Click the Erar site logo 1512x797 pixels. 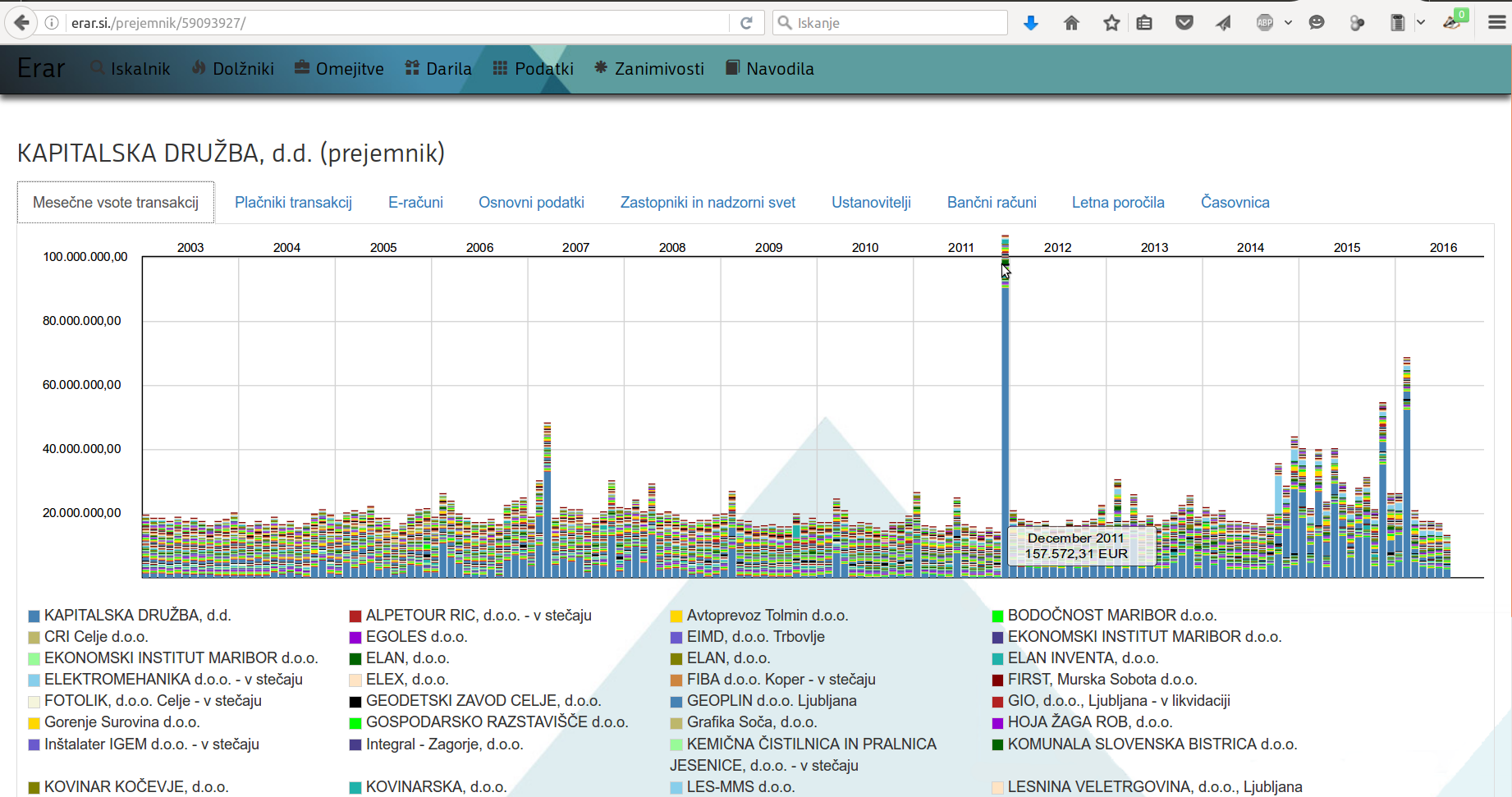[x=41, y=68]
